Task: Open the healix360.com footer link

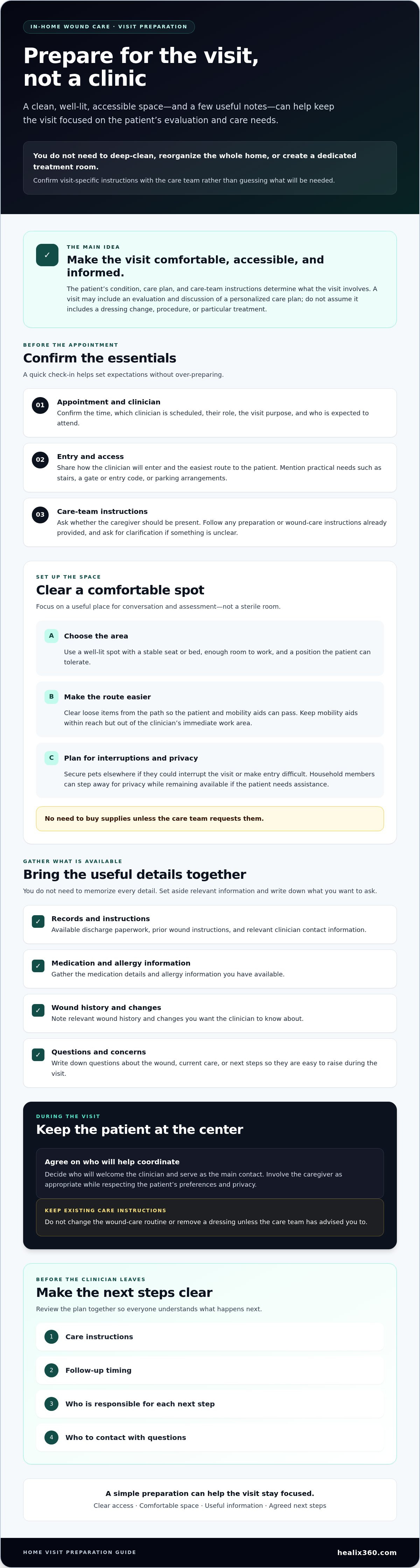Action: (366, 1552)
